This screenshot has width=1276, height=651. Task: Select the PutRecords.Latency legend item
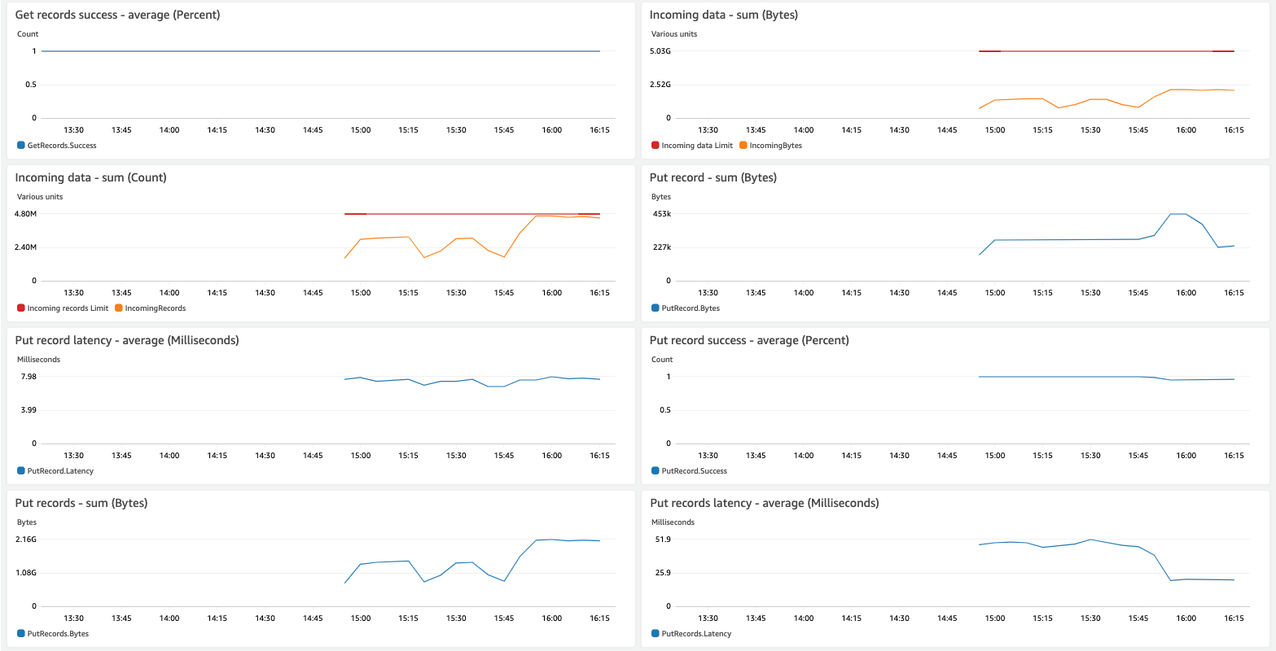pyautogui.click(x=691, y=634)
